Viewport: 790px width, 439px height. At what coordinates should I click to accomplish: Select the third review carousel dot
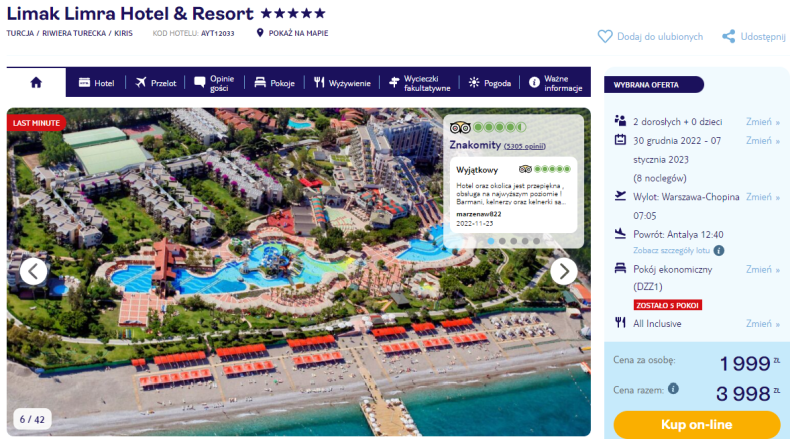pos(513,241)
